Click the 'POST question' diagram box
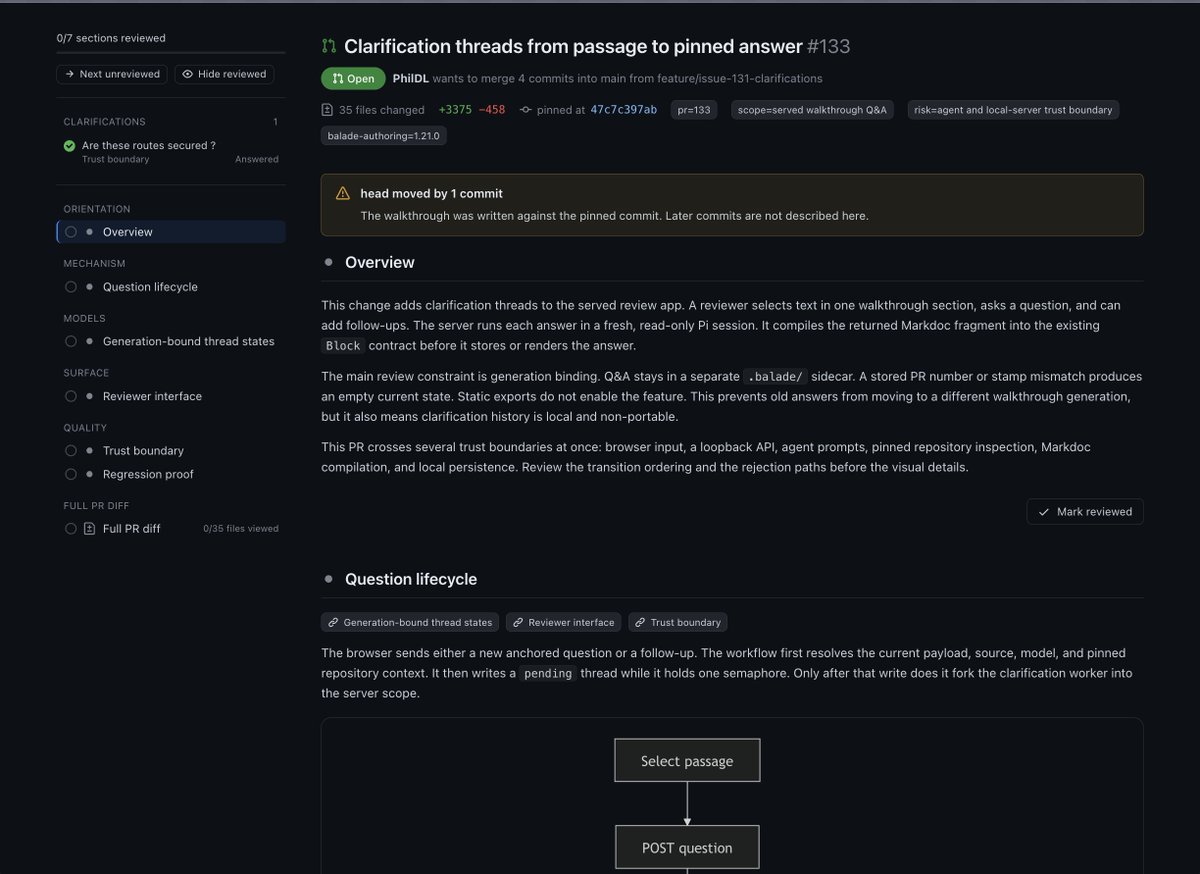The image size is (1200, 874). 687,848
